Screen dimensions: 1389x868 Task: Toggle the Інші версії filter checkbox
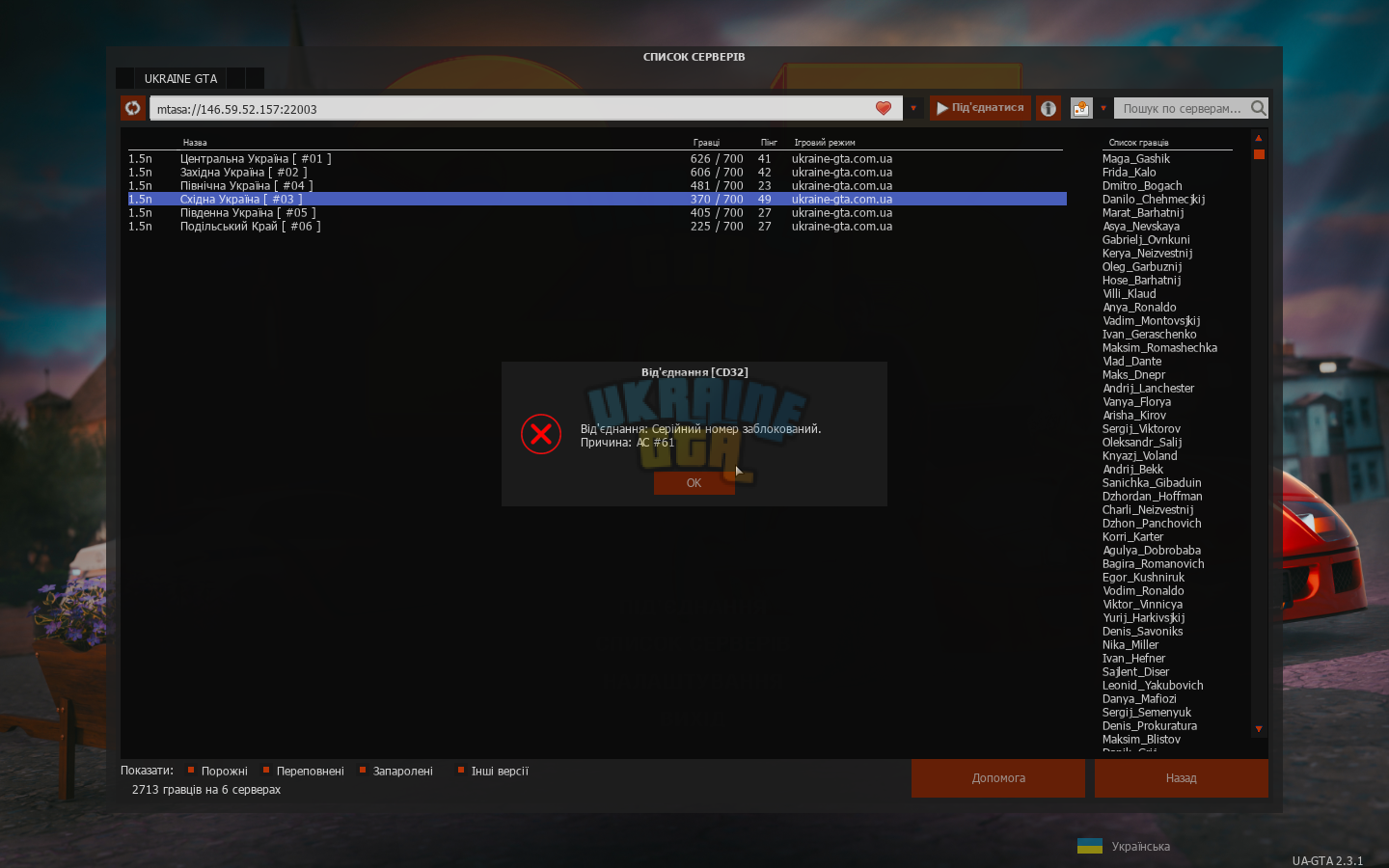click(x=461, y=770)
